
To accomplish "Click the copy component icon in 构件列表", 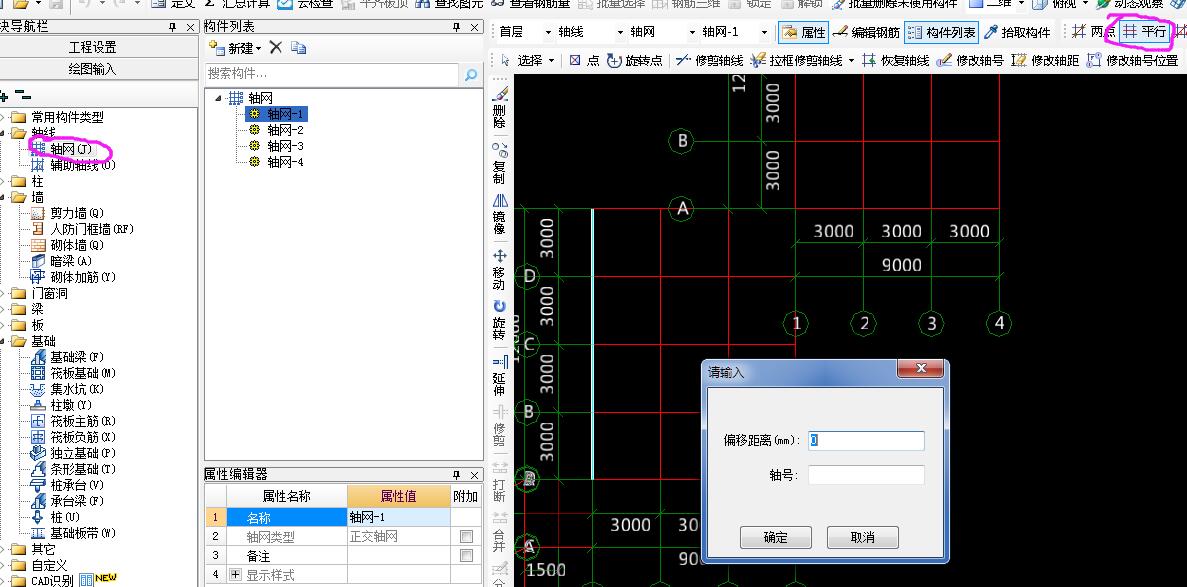I will point(299,48).
